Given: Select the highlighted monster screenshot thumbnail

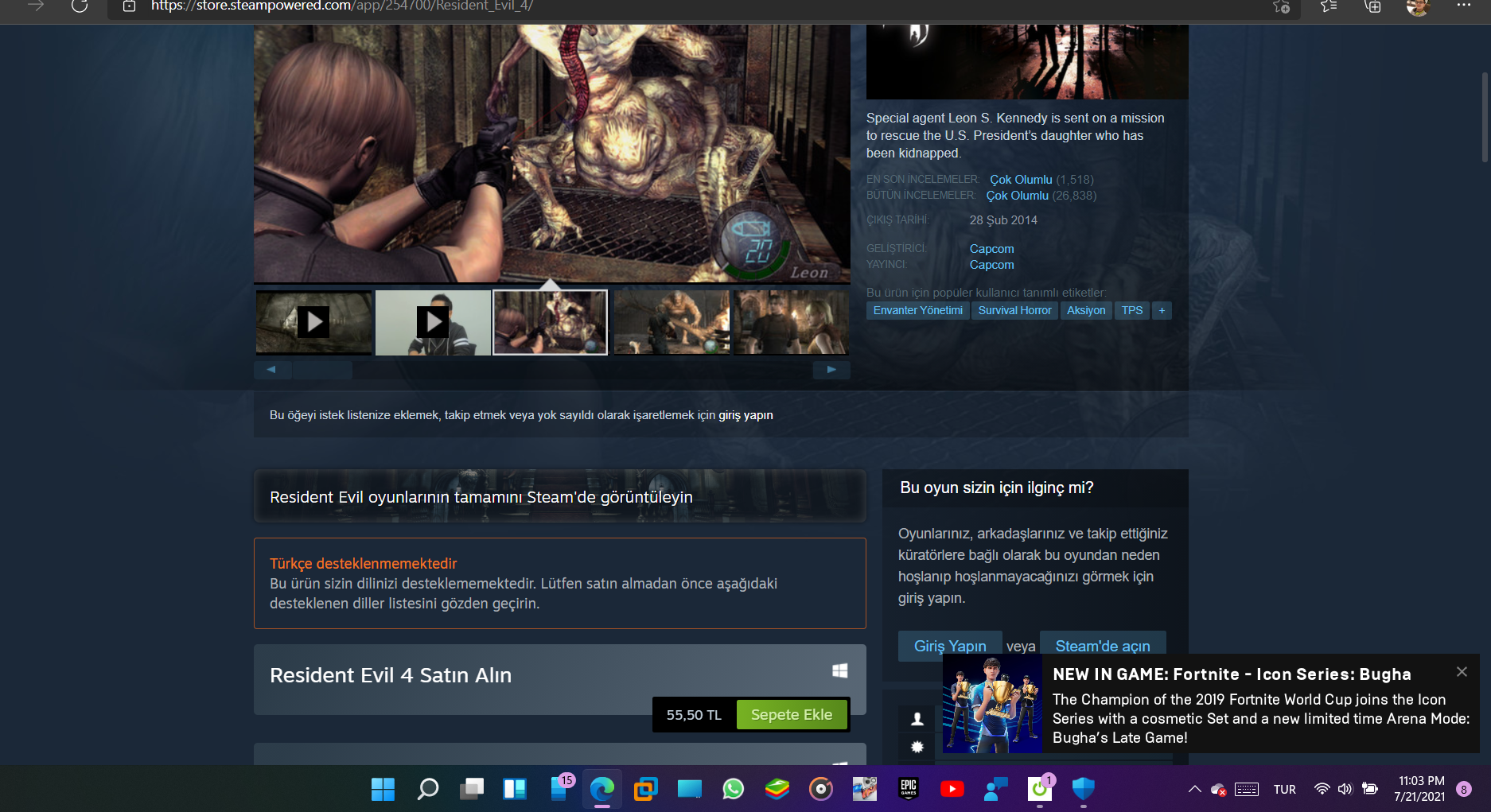Looking at the screenshot, I should [551, 322].
